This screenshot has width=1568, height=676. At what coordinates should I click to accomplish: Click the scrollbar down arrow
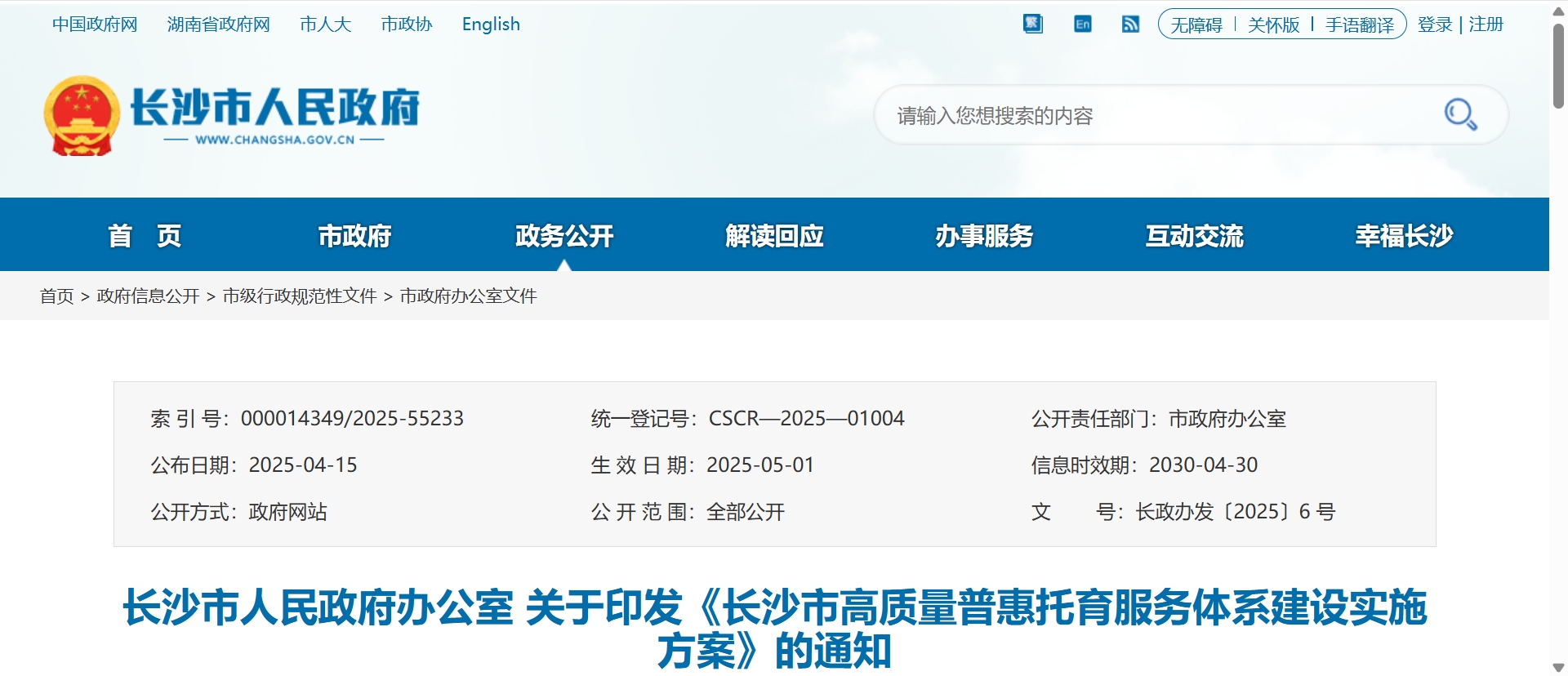(x=1558, y=668)
